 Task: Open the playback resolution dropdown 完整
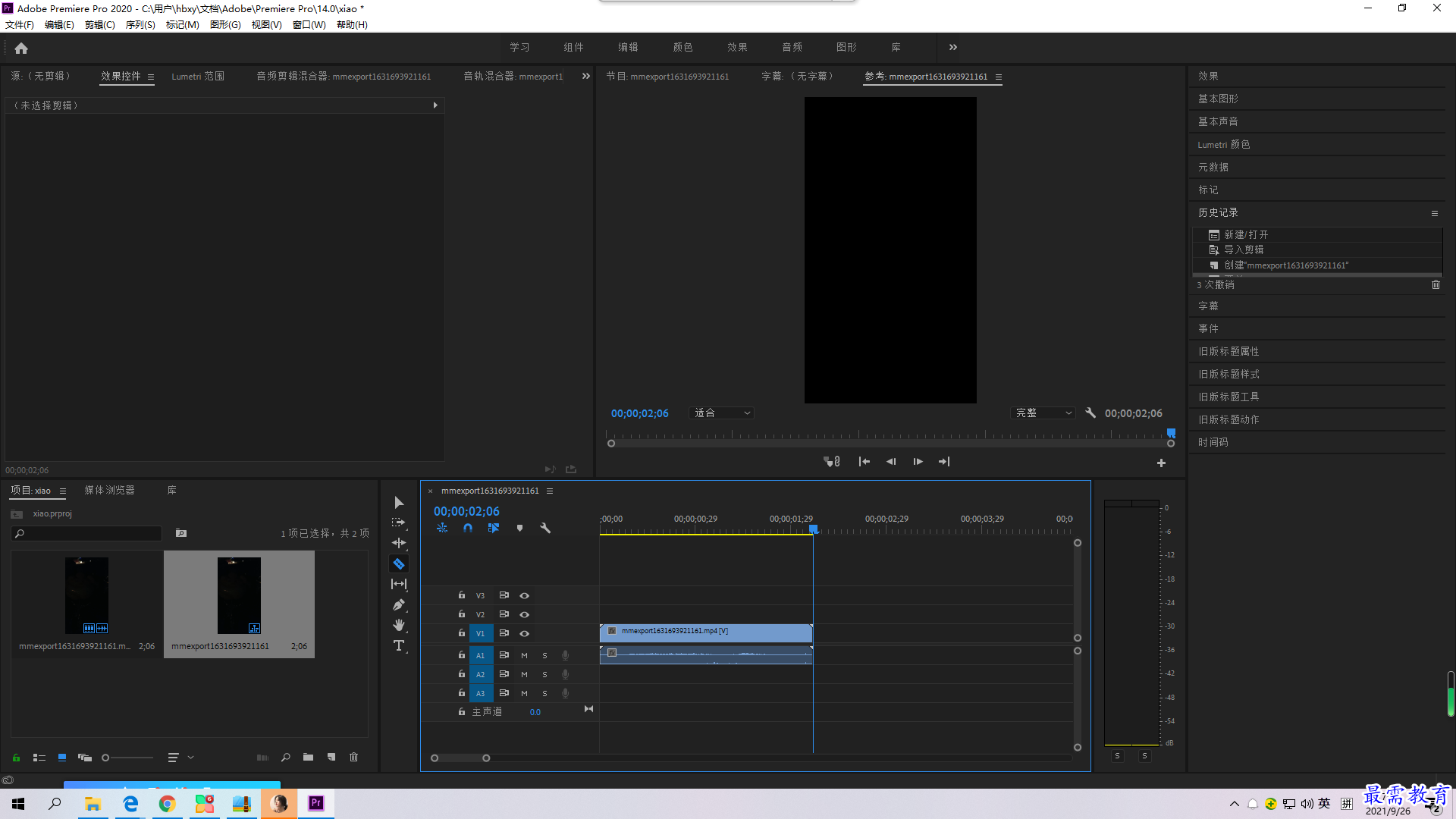[x=1043, y=413]
